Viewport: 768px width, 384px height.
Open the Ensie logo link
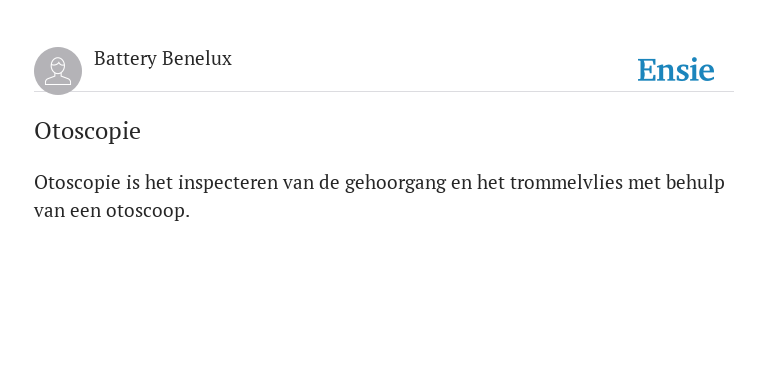(675, 70)
